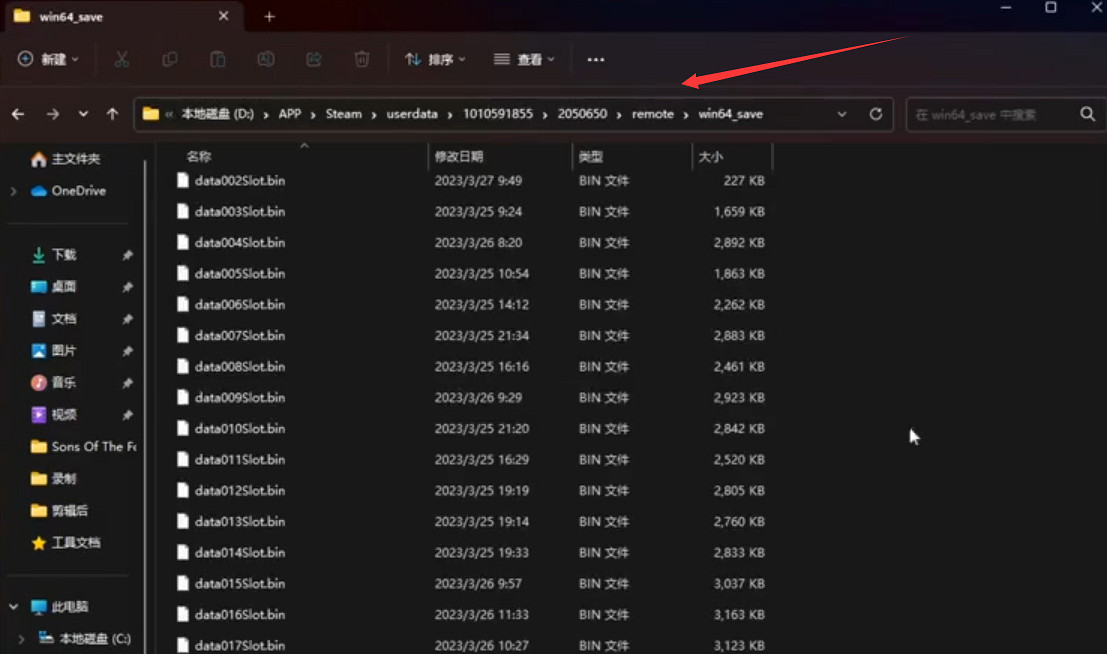
Task: Navigate back with the left arrow
Action: click(18, 114)
